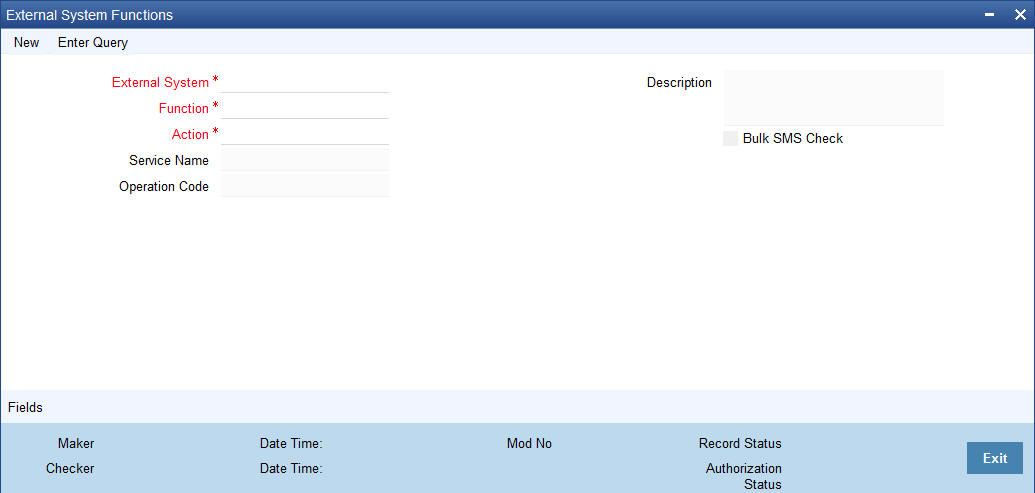Click the Function field label
The image size is (1035, 493).
pos(184,108)
